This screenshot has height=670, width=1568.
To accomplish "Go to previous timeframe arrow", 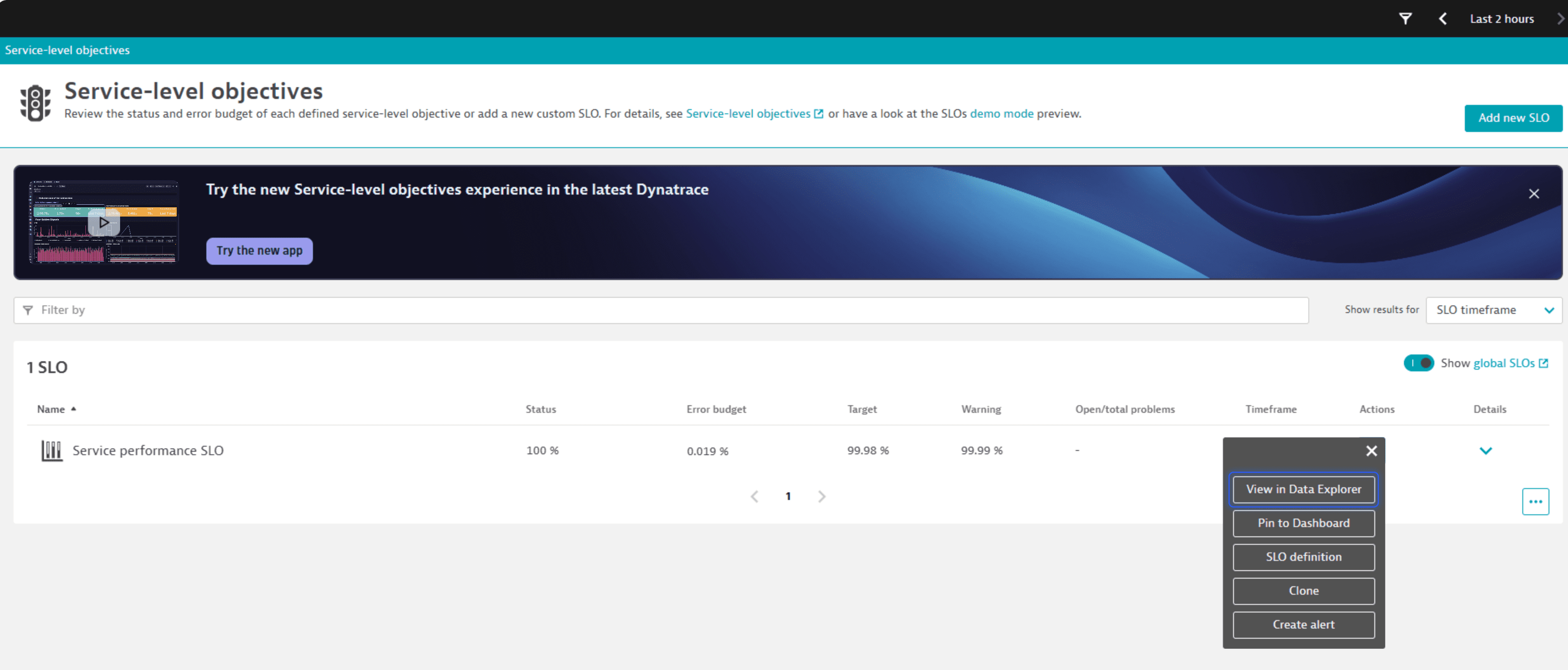I will tap(1442, 19).
